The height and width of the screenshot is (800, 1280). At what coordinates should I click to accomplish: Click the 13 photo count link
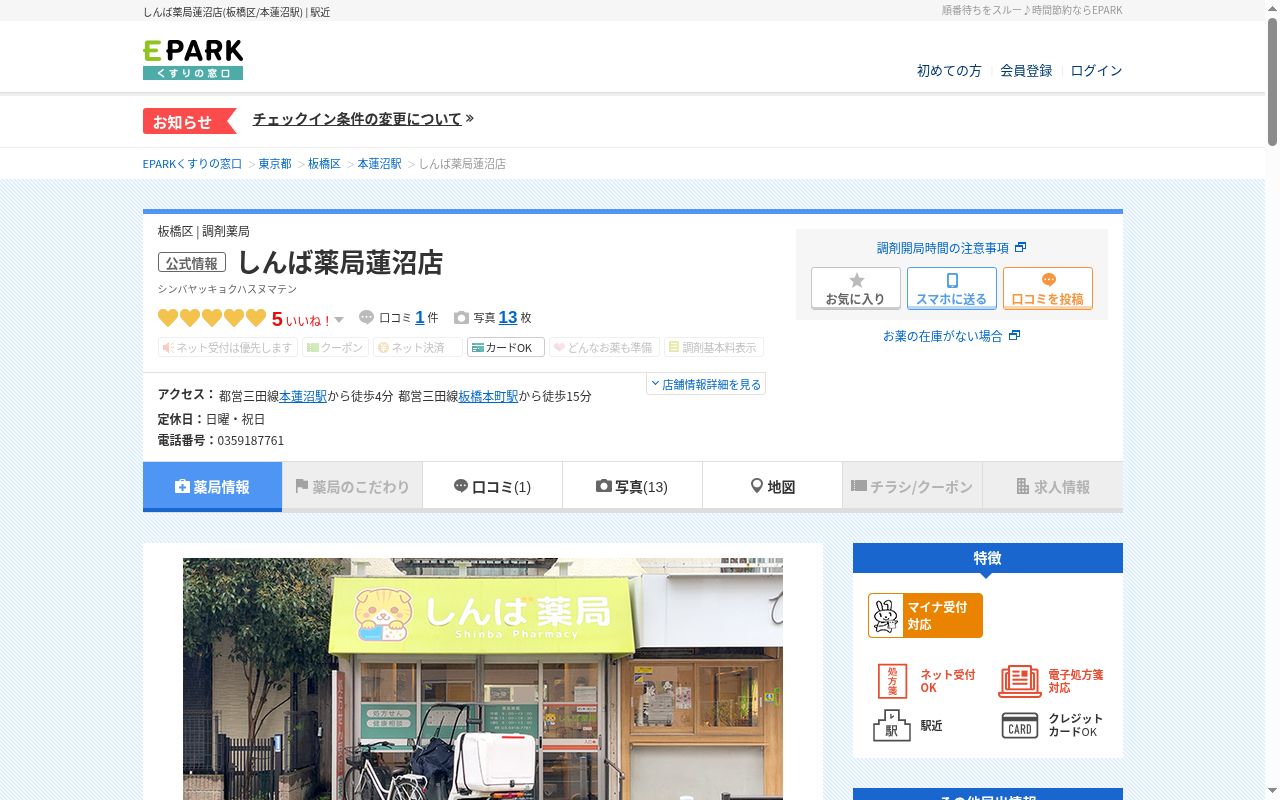(508, 317)
